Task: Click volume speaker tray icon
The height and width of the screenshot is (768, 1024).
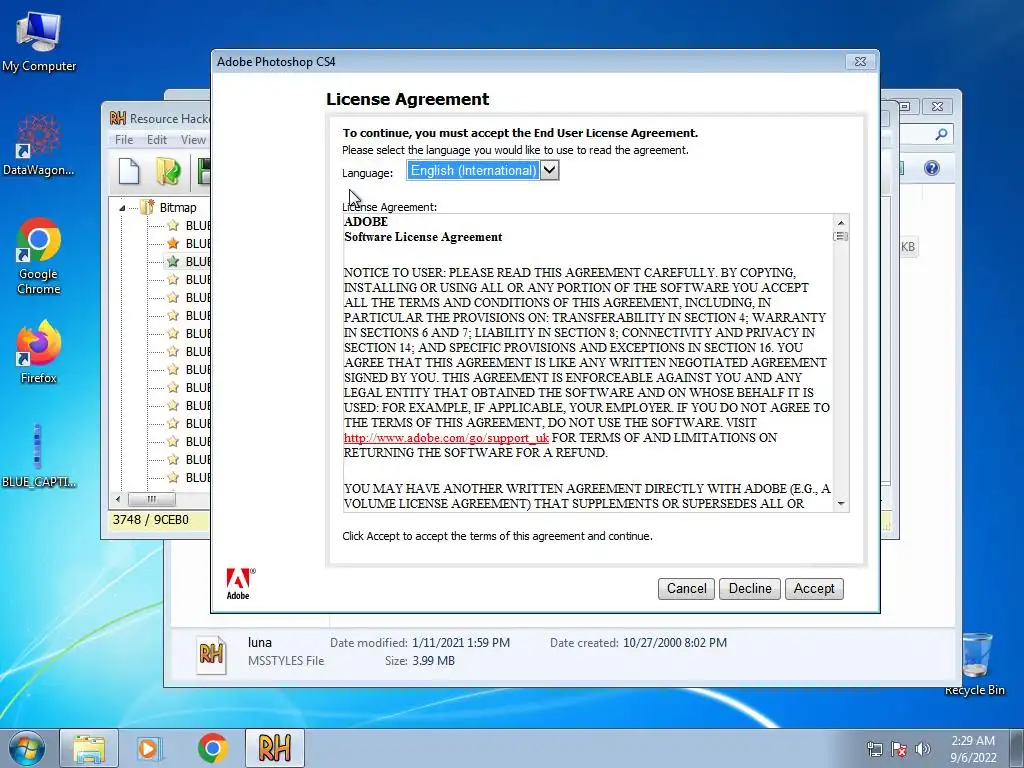Action: coord(923,749)
